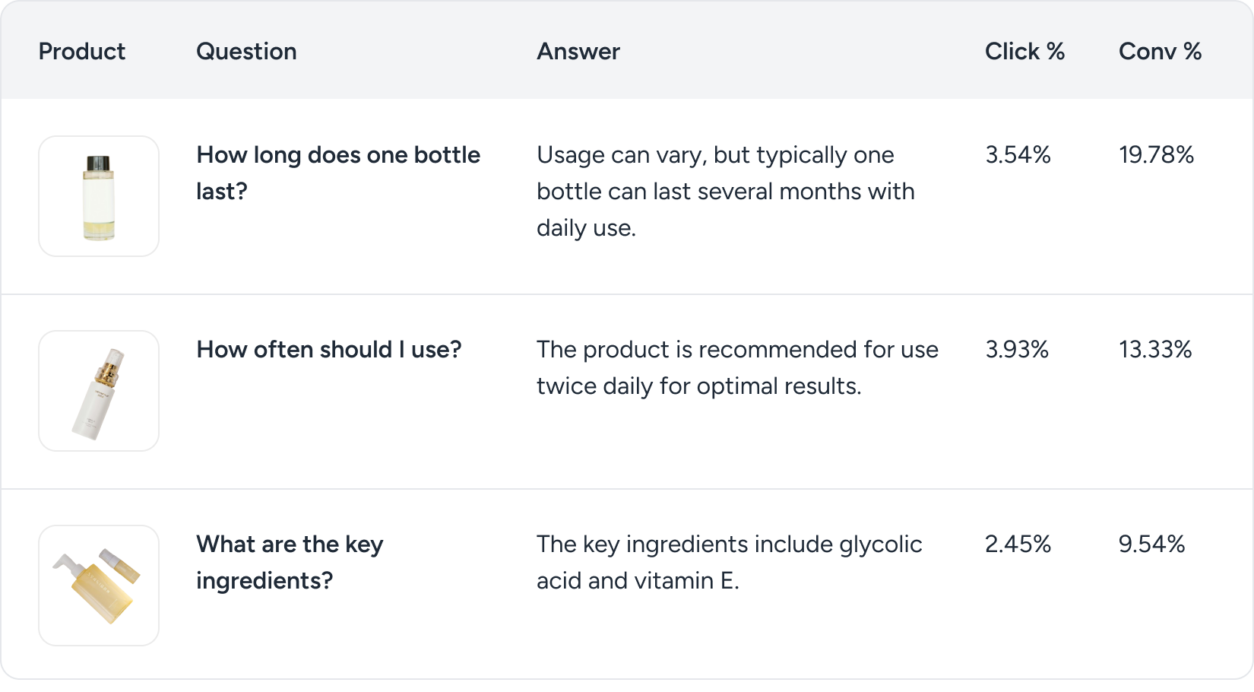This screenshot has height=692, width=1254.
Task: Sort by the Click % column header
Action: [x=1025, y=51]
